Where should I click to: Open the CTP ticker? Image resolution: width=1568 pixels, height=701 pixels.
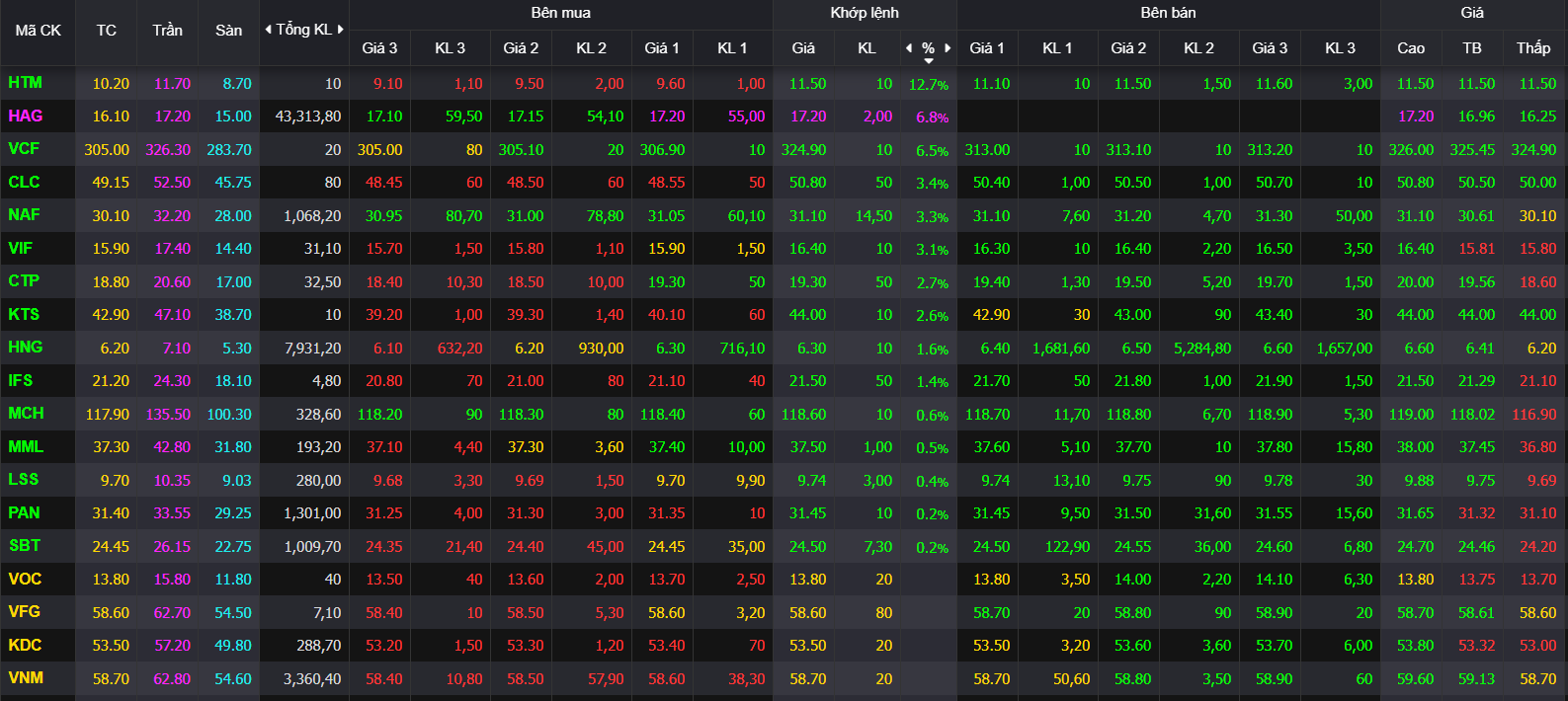pos(24,281)
